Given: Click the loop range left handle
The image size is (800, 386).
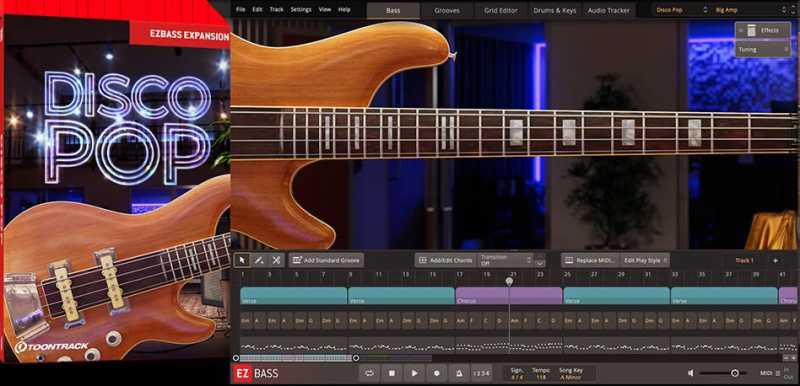Looking at the screenshot, I should [x=236, y=358].
